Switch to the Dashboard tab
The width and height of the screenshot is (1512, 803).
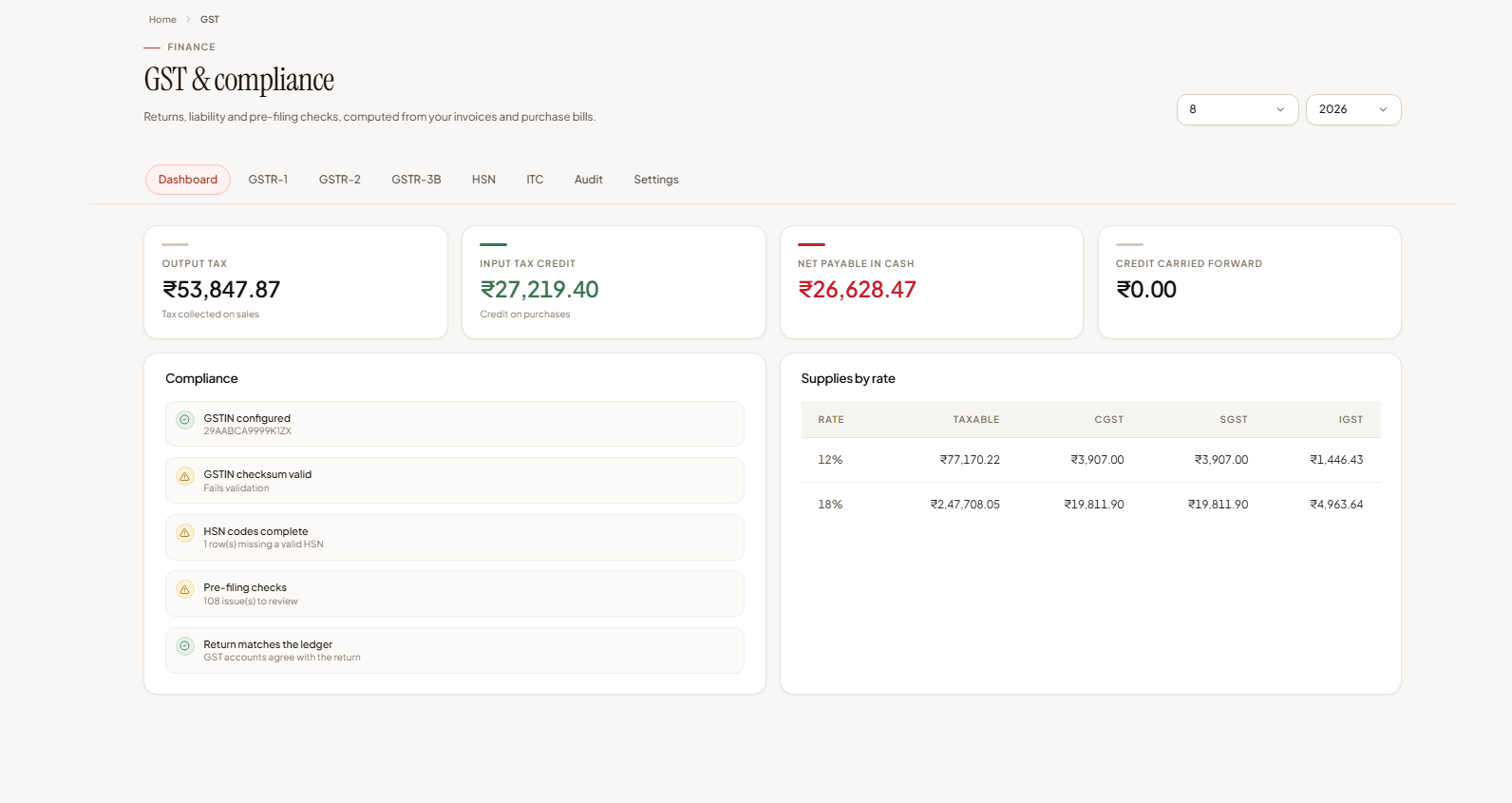point(188,180)
